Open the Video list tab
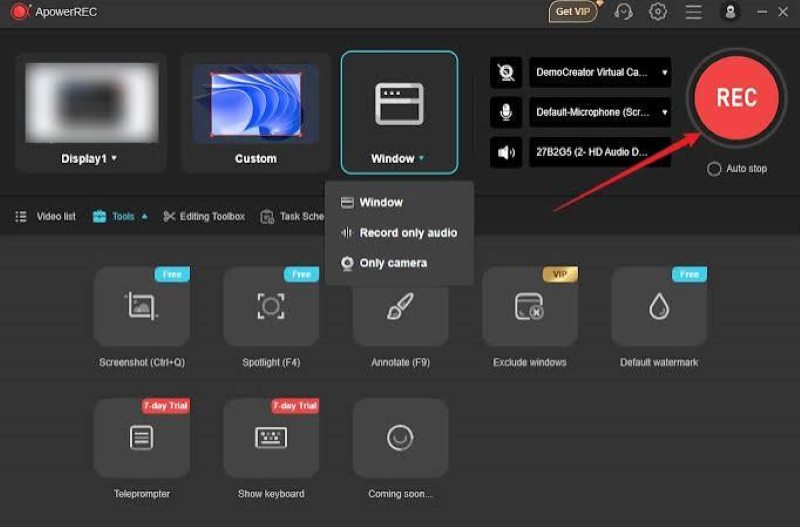Screen dimensions: 800x527 45,216
